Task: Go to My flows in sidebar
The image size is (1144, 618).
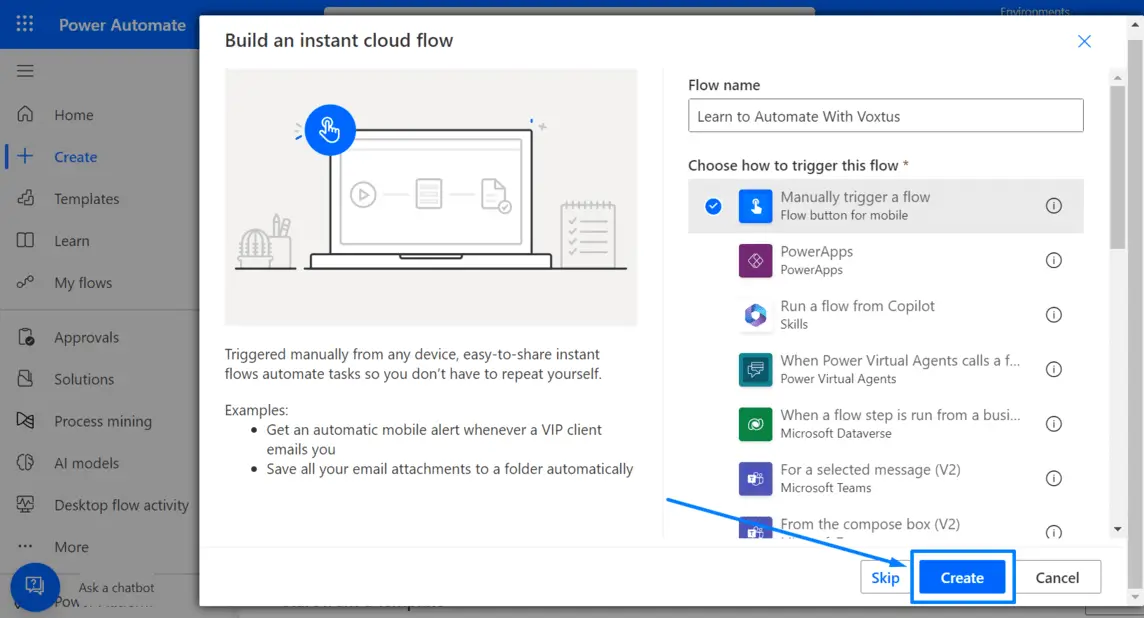Action: 83,283
